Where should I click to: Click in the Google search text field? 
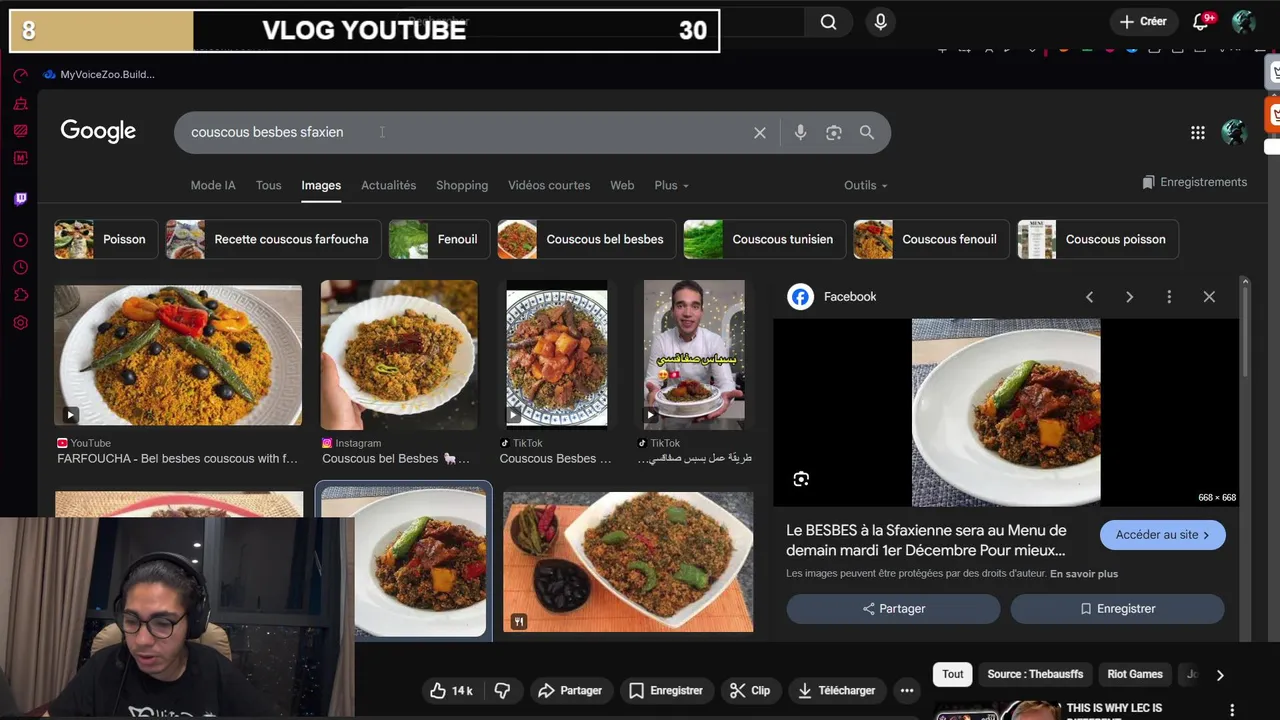click(465, 132)
